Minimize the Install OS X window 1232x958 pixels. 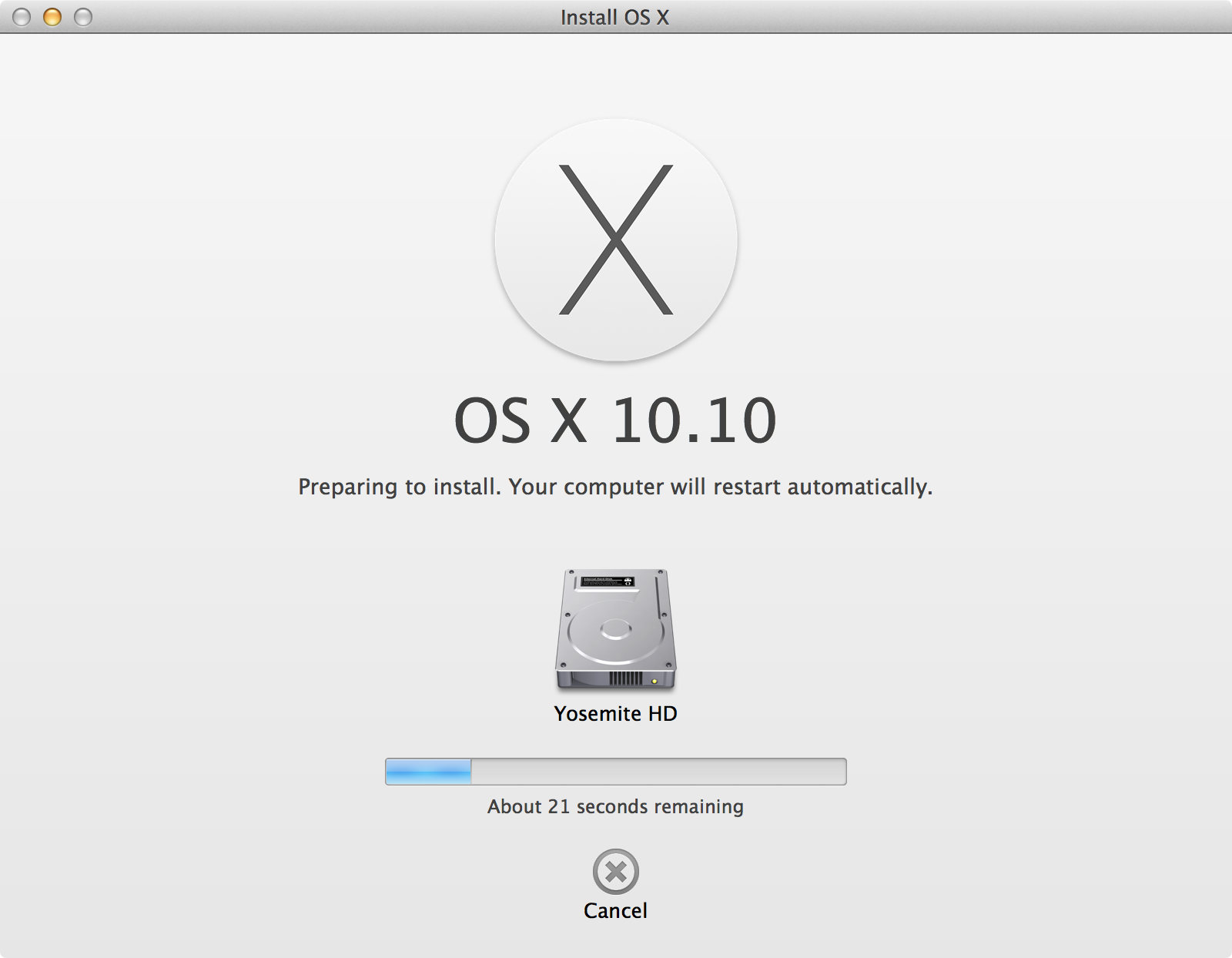pos(52,17)
